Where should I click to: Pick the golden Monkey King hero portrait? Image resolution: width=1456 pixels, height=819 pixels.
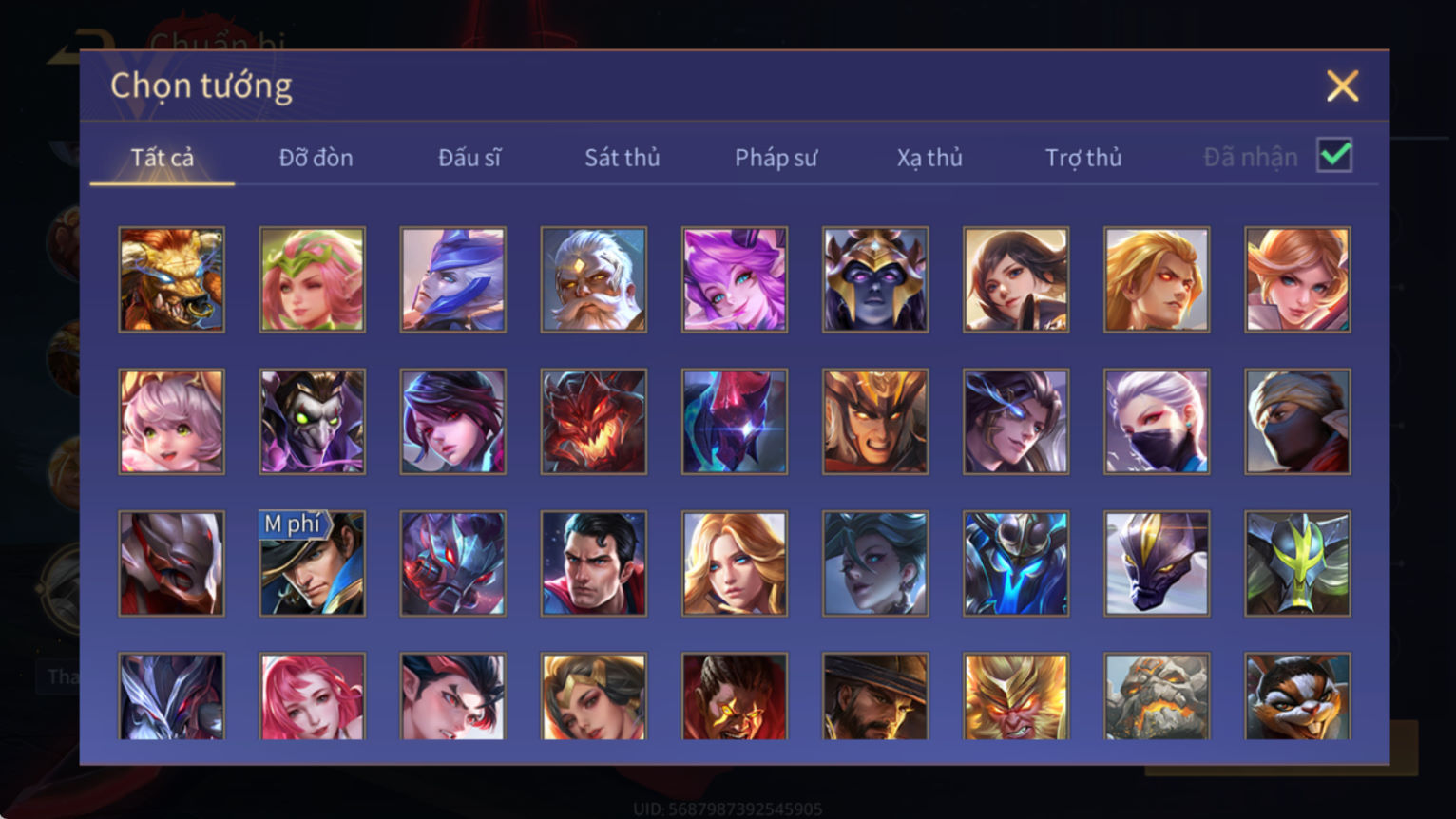pyautogui.click(x=1016, y=696)
